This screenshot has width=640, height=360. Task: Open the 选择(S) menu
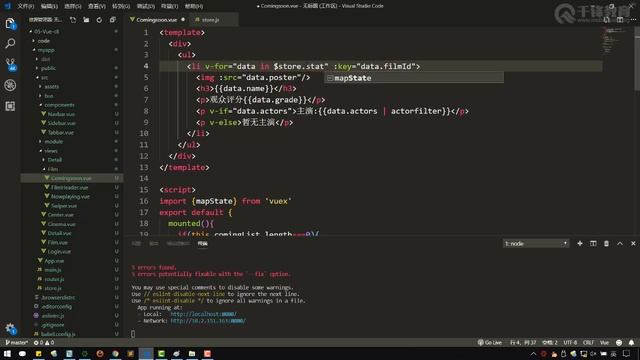click(73, 6)
